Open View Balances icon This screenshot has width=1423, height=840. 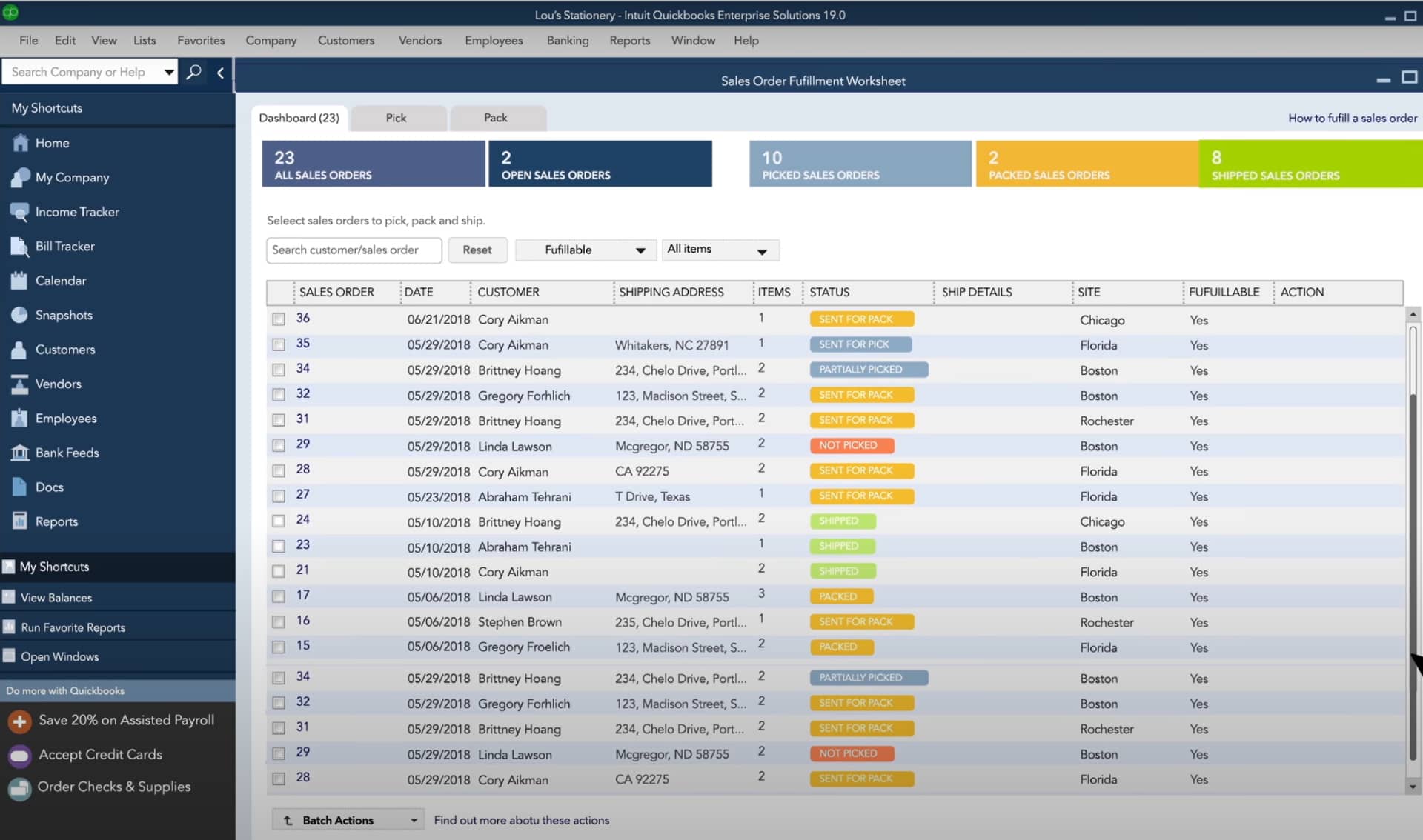point(9,597)
